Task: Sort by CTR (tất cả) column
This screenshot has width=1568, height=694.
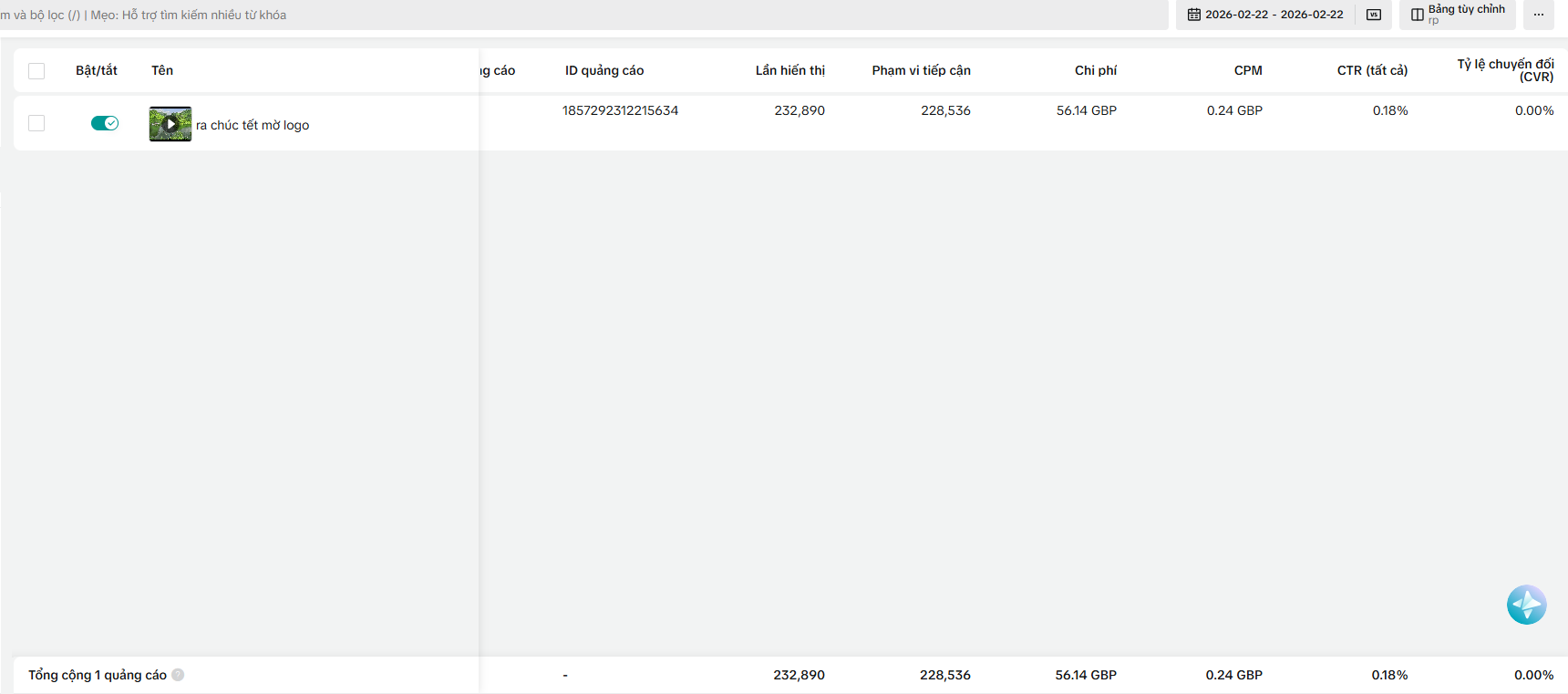Action: [1372, 70]
